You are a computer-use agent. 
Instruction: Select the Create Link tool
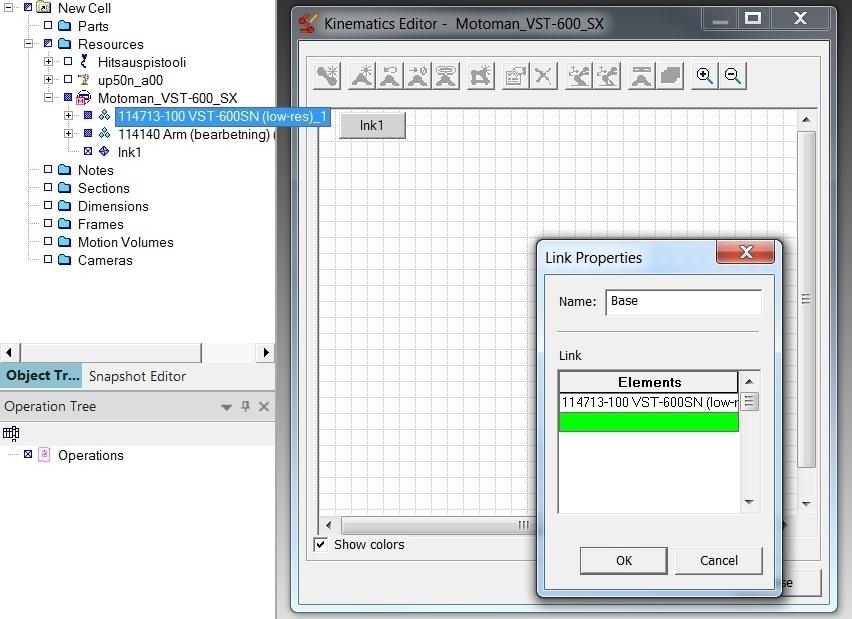point(327,76)
